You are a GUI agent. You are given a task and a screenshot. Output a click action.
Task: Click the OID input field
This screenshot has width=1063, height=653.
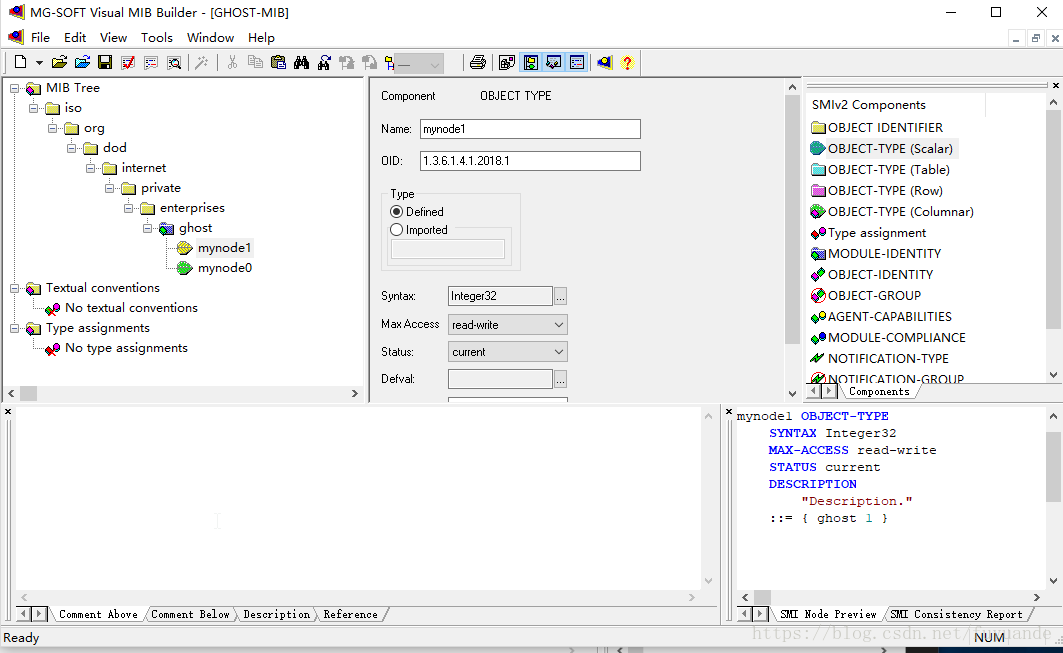530,161
